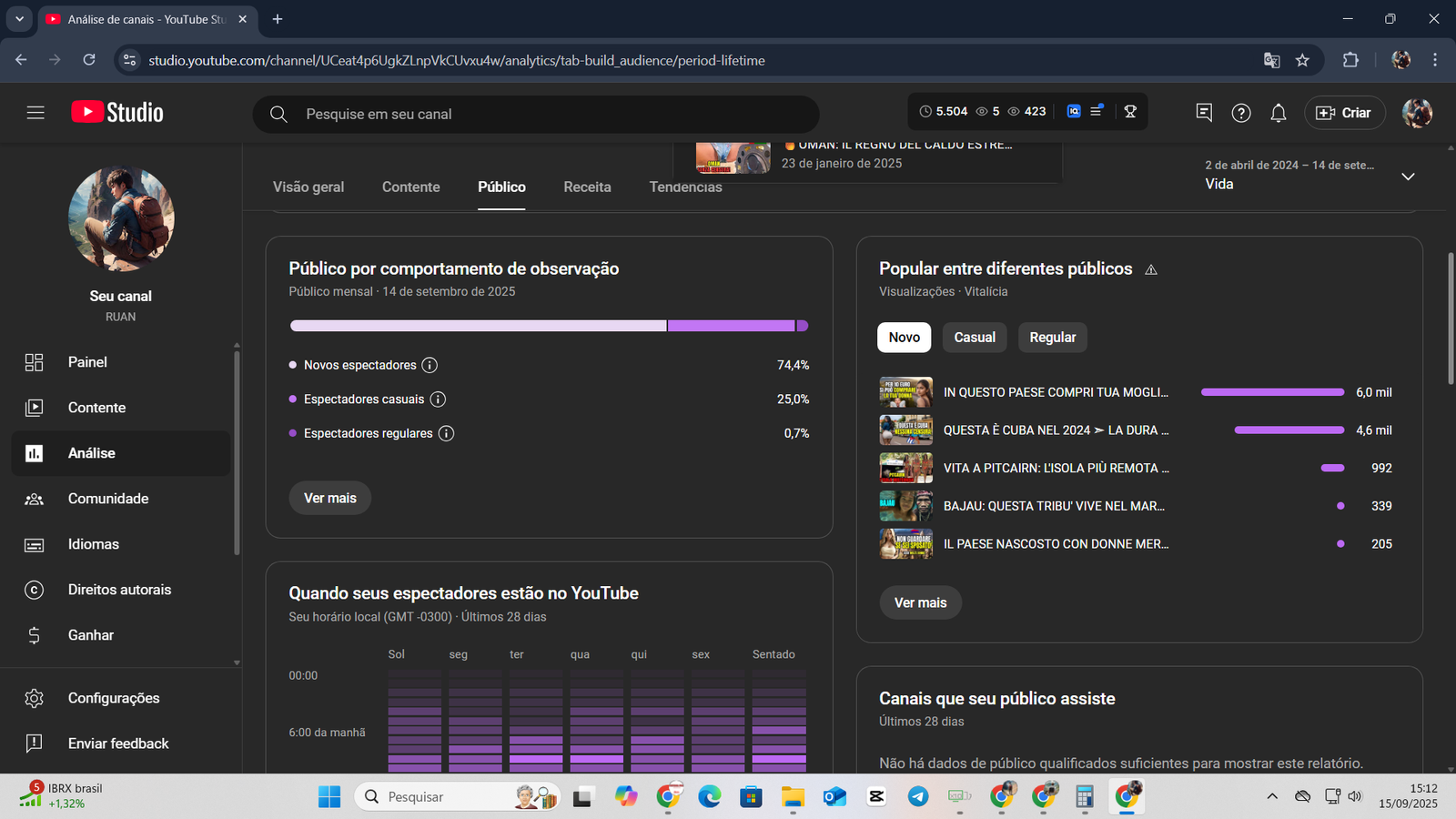Click Ver mais under audience behavior card
The width and height of the screenshot is (1456, 819).
(x=330, y=498)
